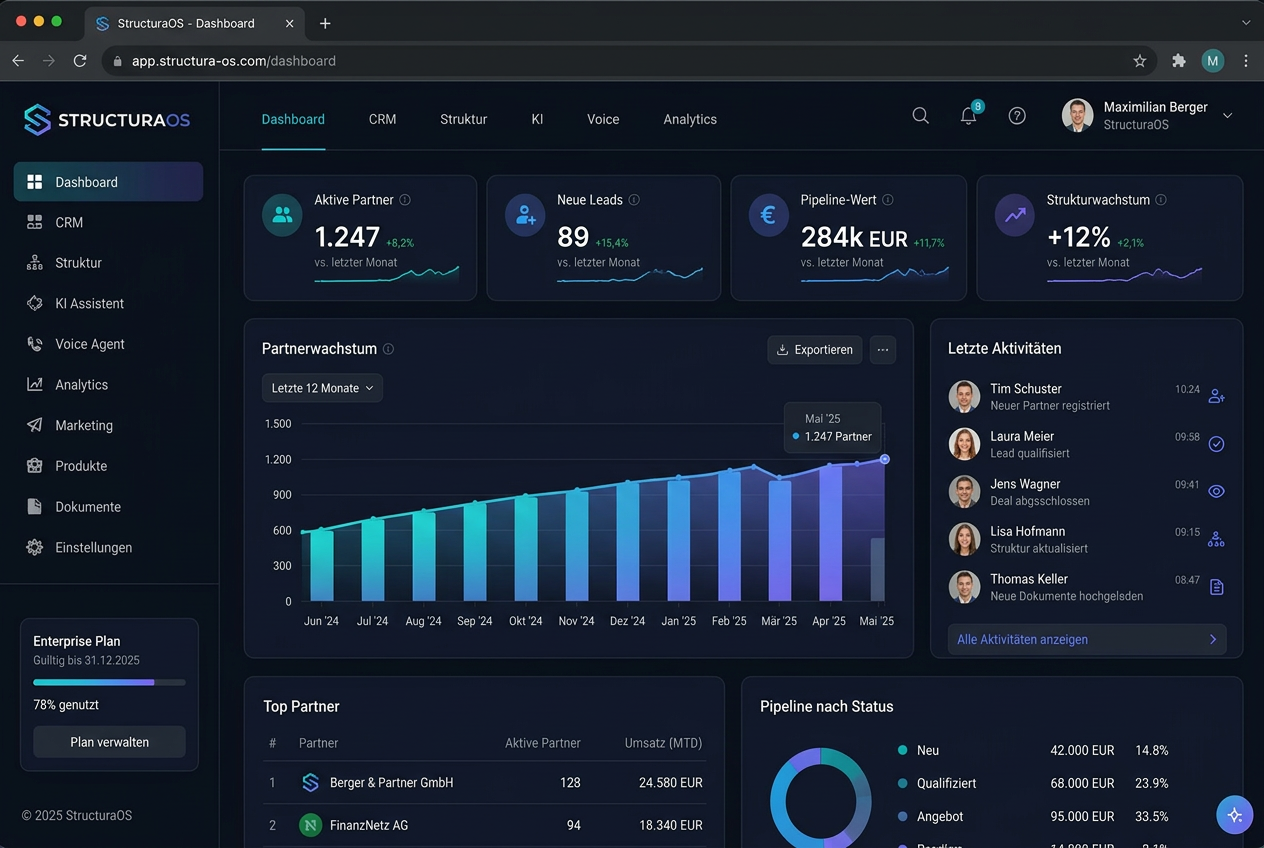This screenshot has height=848, width=1264.
Task: Open Analytics in sidebar
Action: click(x=108, y=385)
